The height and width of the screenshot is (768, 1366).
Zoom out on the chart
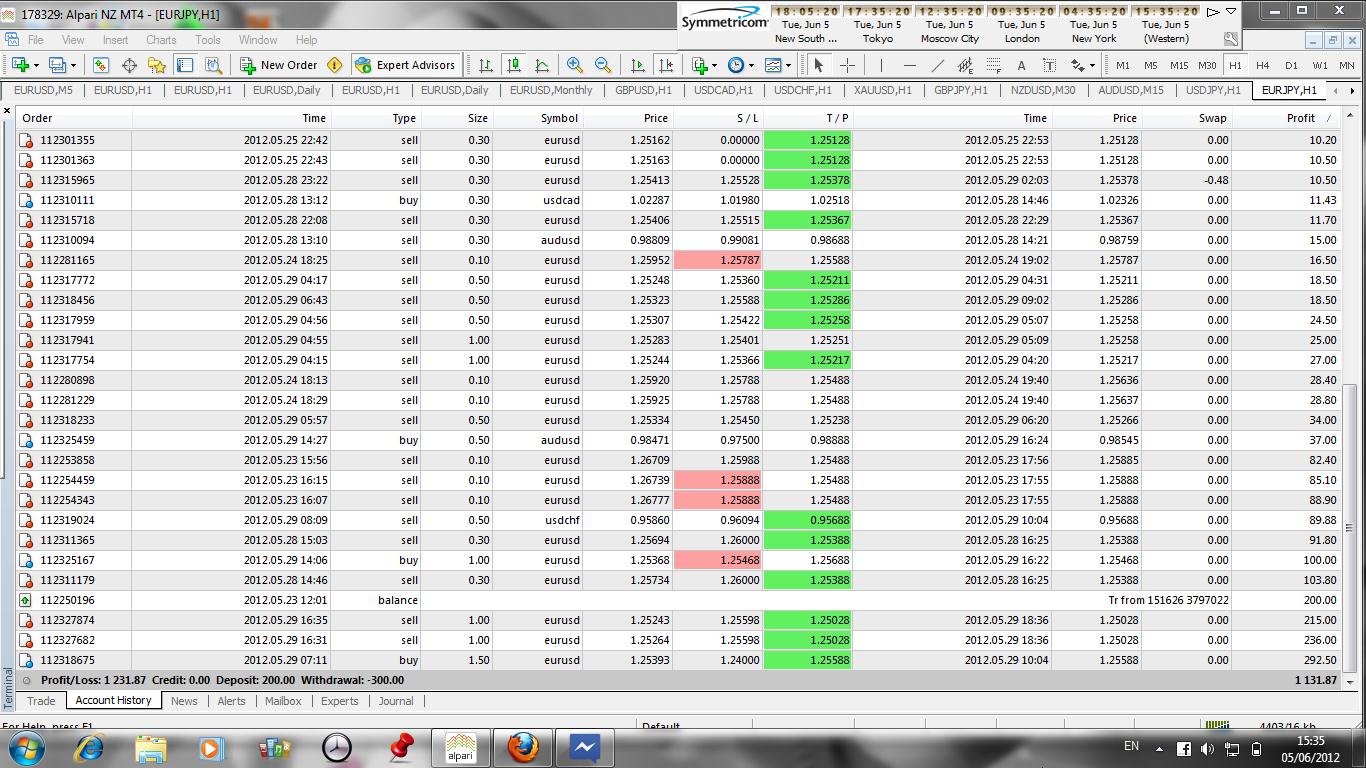603,65
